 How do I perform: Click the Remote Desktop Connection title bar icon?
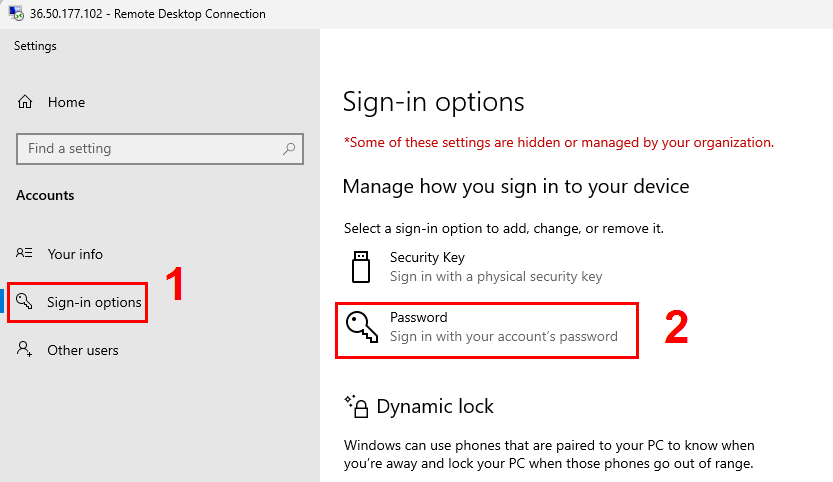[16, 13]
